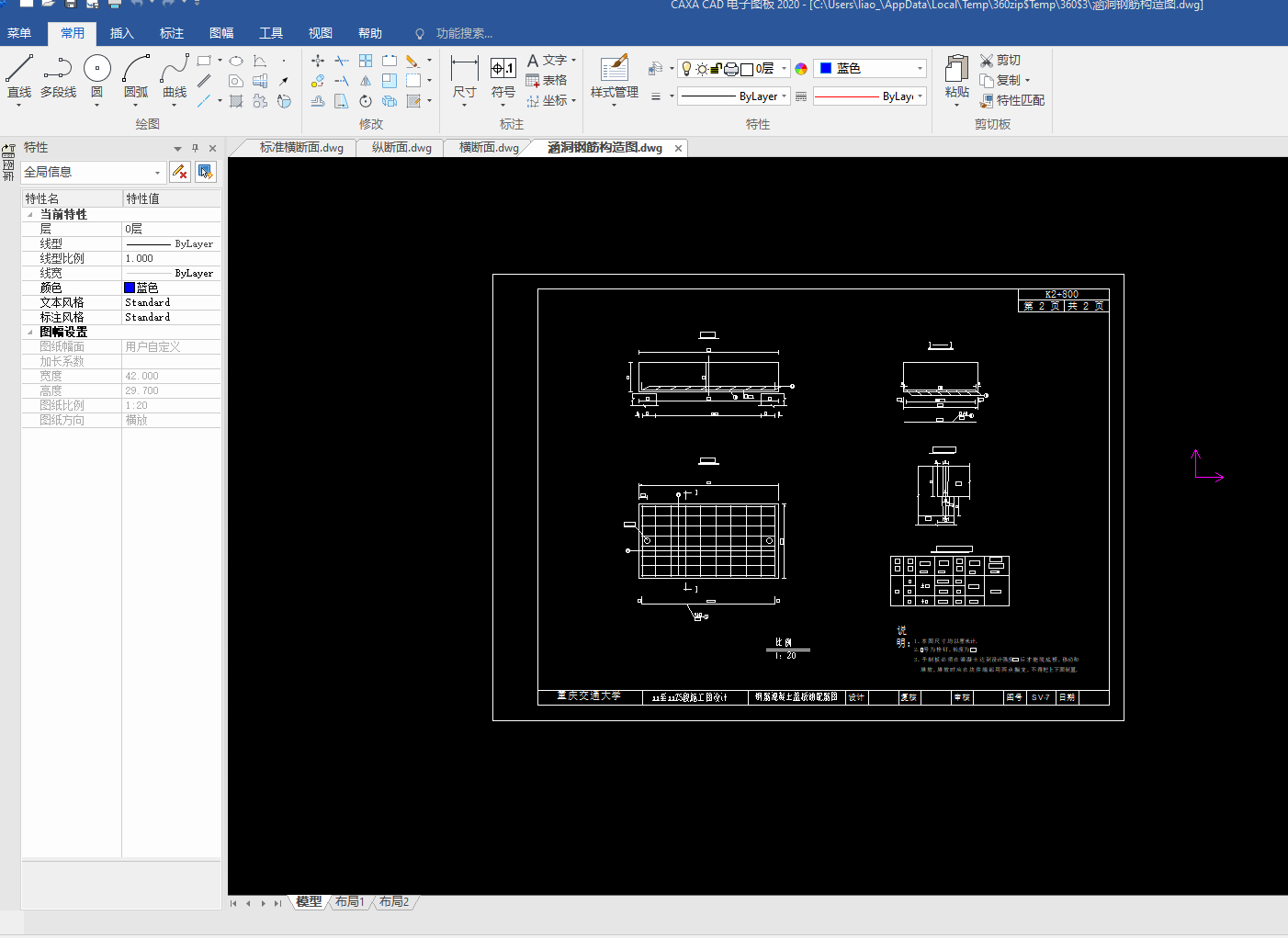Toggle layer freeze sun icon
This screenshot has height=938, width=1288.
pos(702,69)
